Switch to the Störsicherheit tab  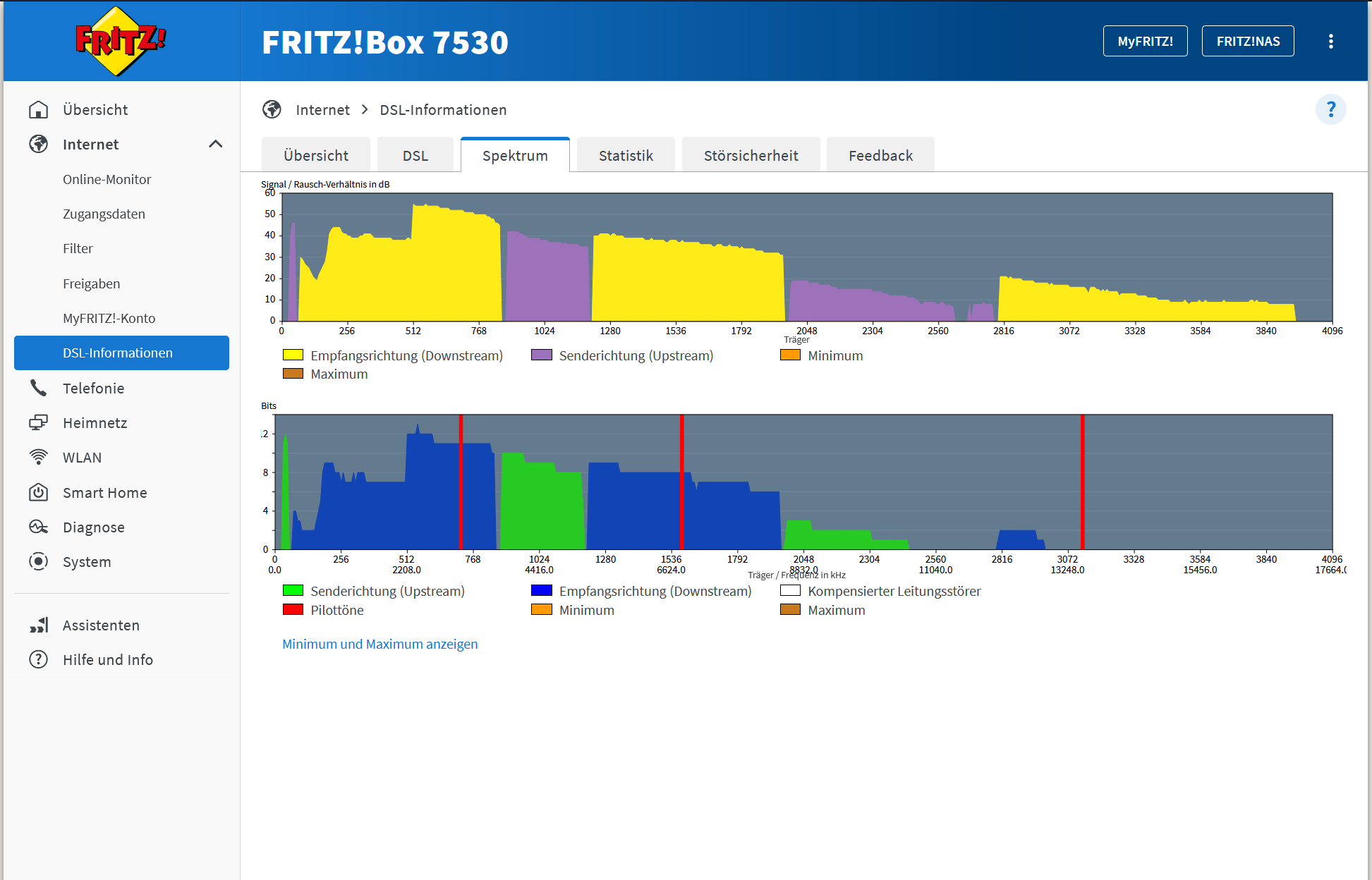(751, 156)
